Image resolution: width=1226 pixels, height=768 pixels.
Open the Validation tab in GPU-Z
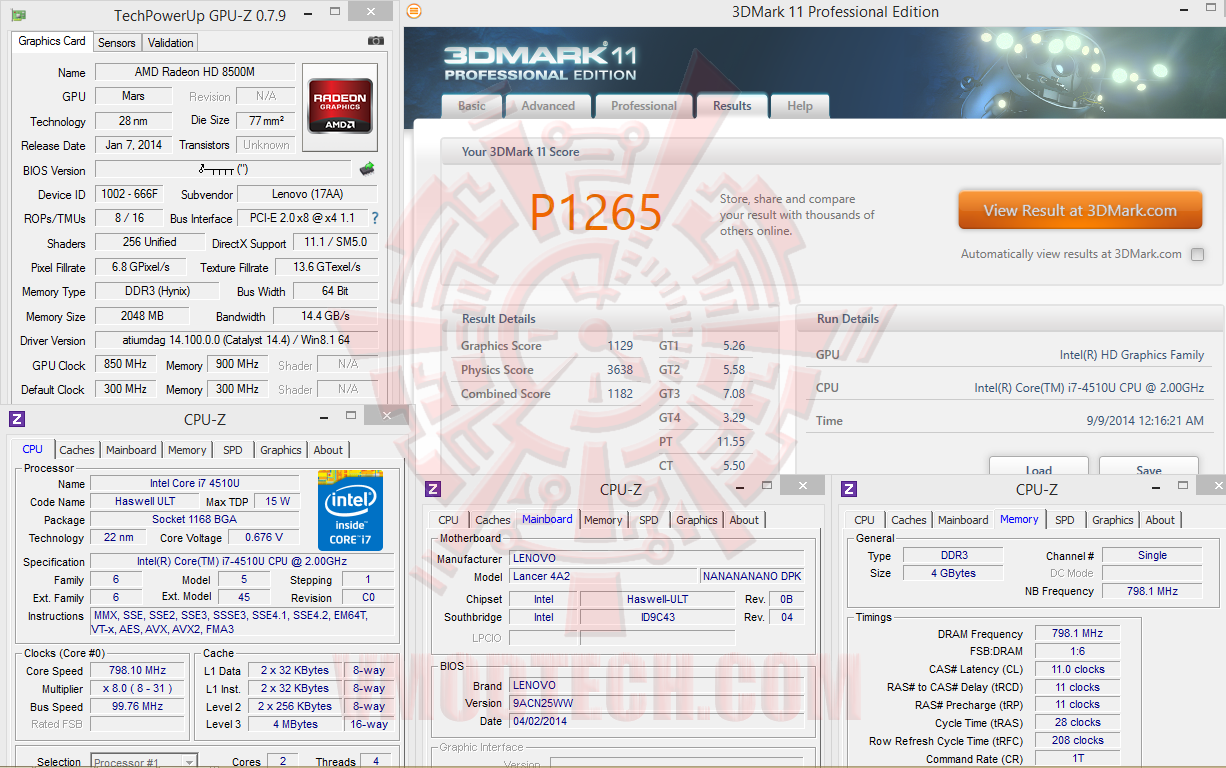tap(171, 43)
